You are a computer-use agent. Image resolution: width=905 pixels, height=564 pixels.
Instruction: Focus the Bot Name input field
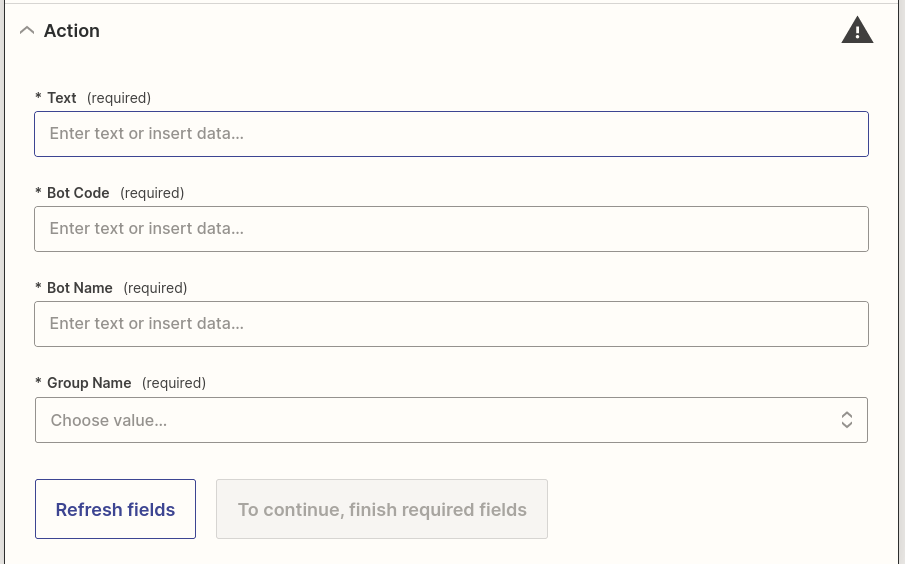451,324
